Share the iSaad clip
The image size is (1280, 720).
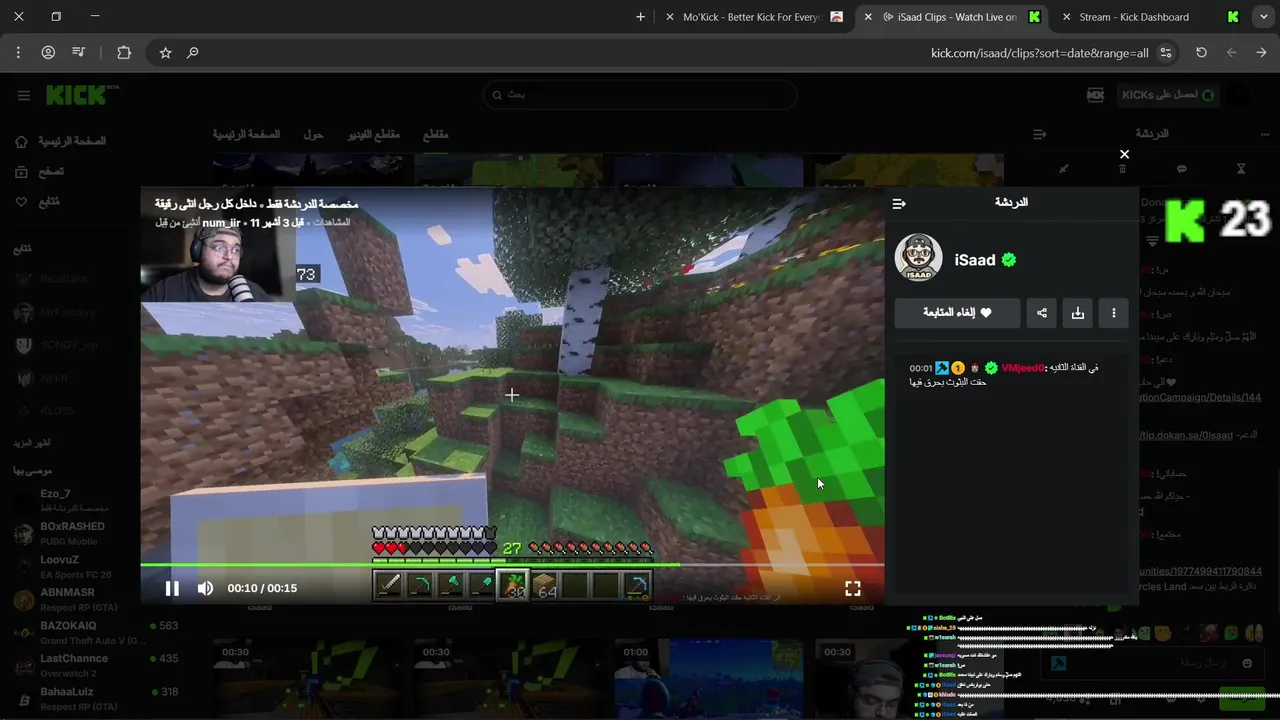pos(1042,313)
